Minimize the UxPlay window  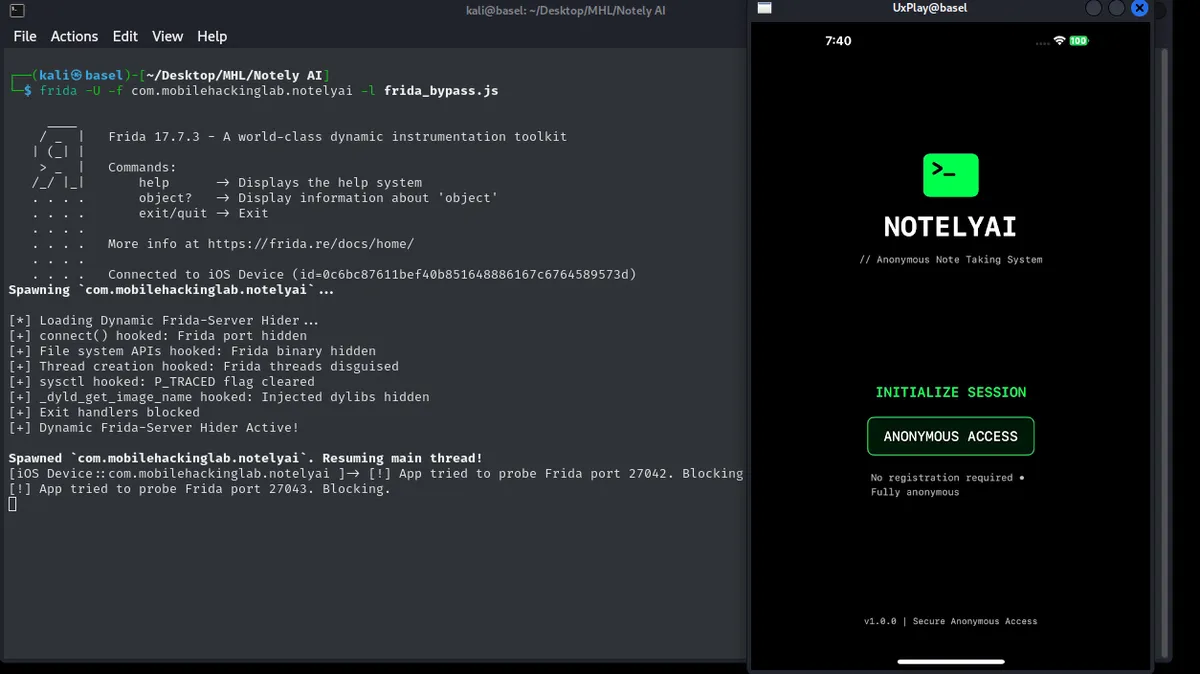tap(1093, 8)
